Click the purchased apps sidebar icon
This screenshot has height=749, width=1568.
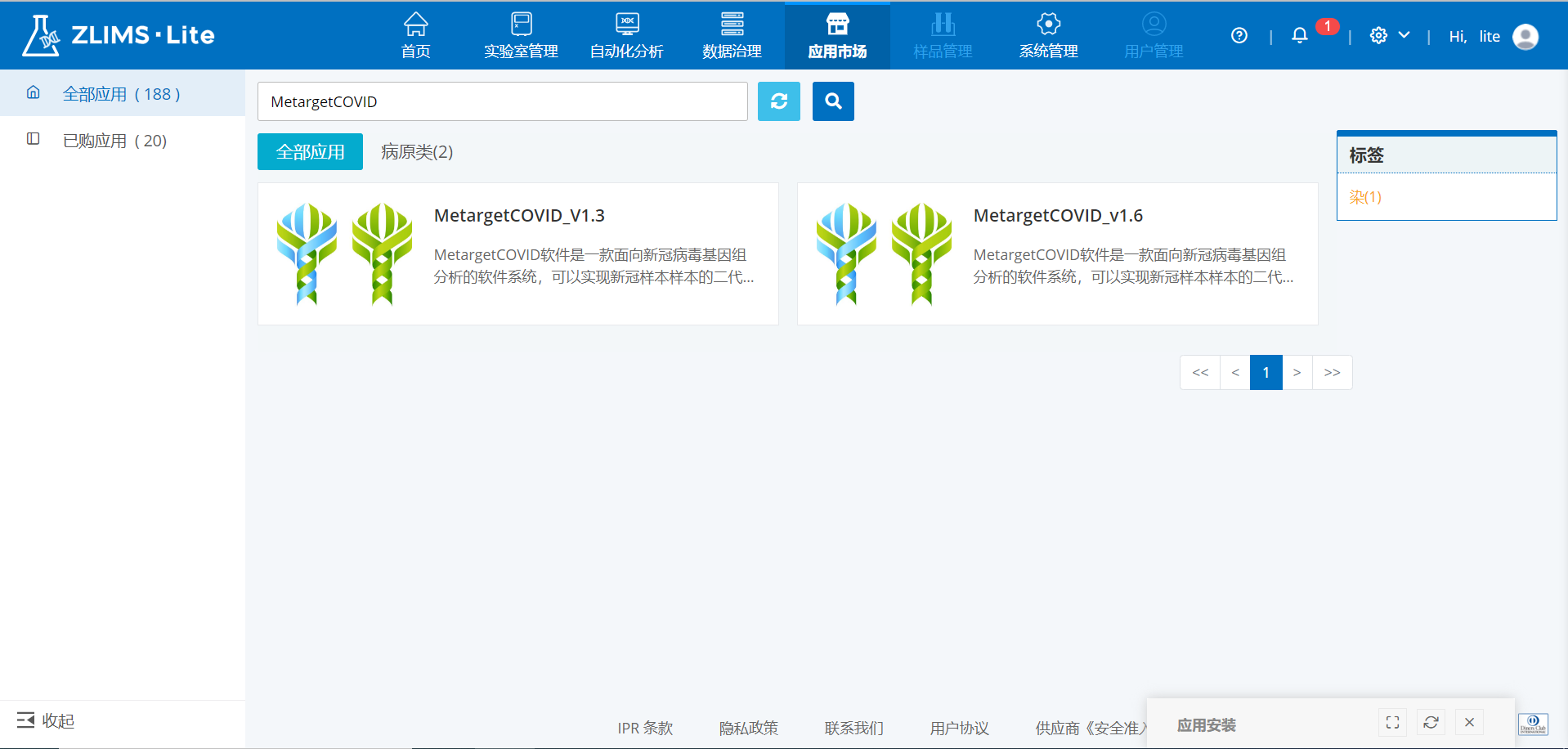[x=34, y=139]
